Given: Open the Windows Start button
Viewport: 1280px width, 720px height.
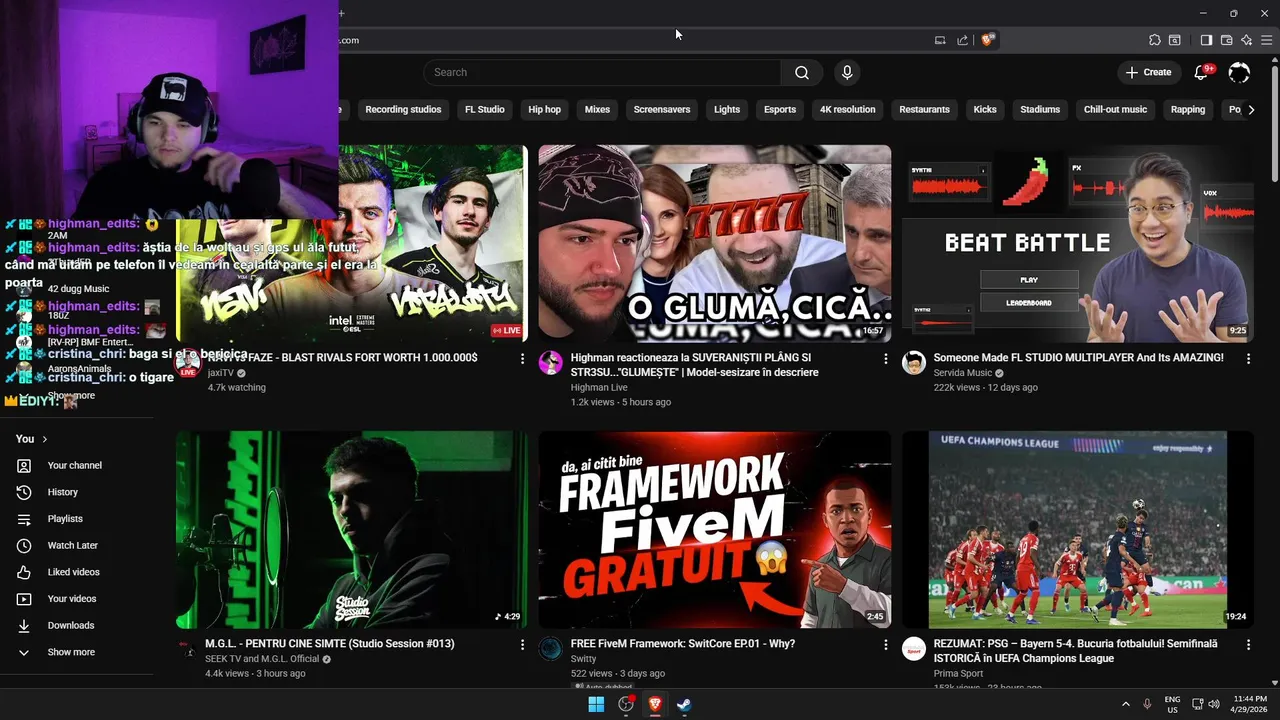Looking at the screenshot, I should click(596, 704).
